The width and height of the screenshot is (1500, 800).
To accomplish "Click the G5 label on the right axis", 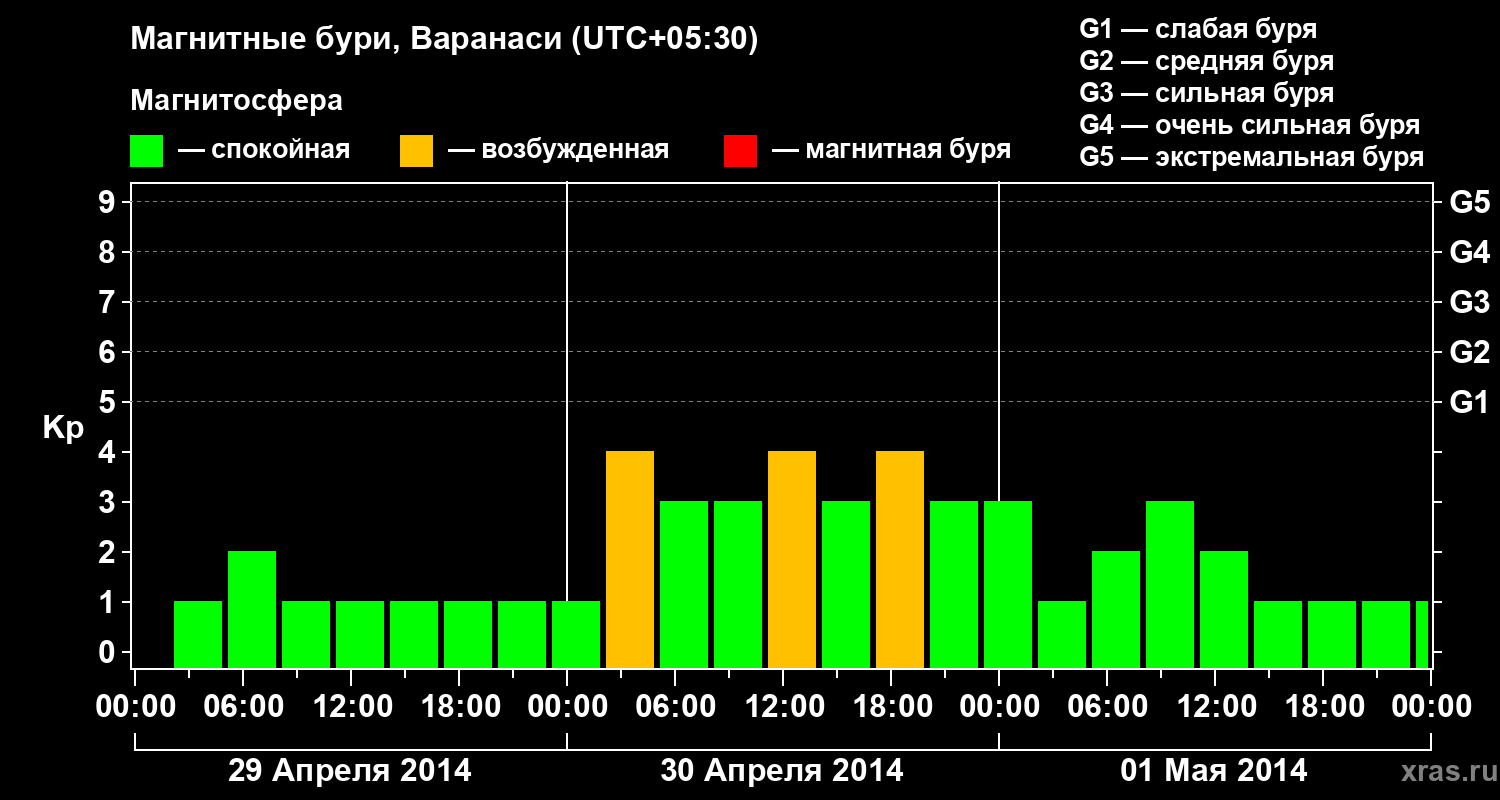I will [1469, 202].
